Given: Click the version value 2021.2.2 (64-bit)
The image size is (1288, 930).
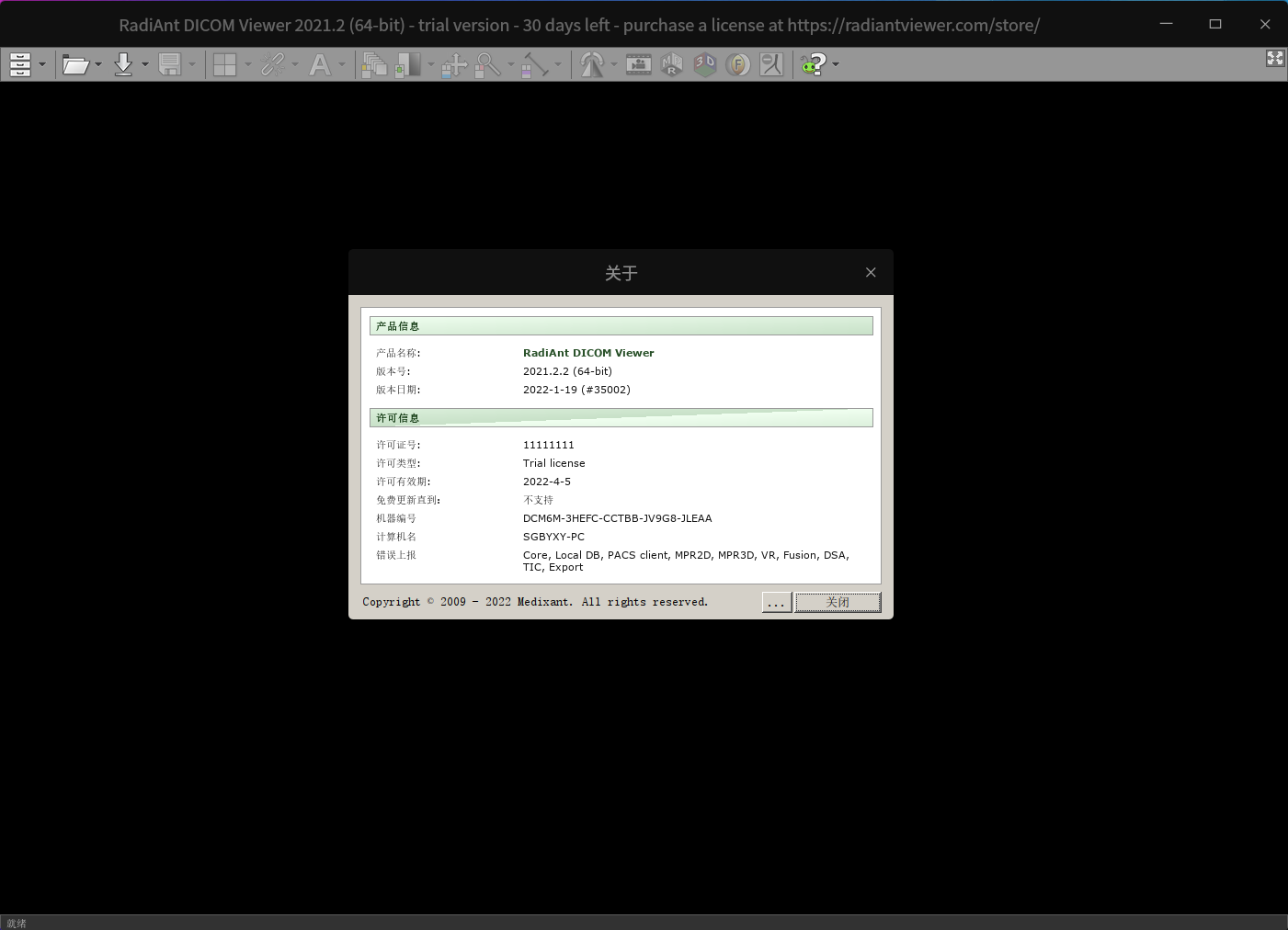Looking at the screenshot, I should point(567,371).
